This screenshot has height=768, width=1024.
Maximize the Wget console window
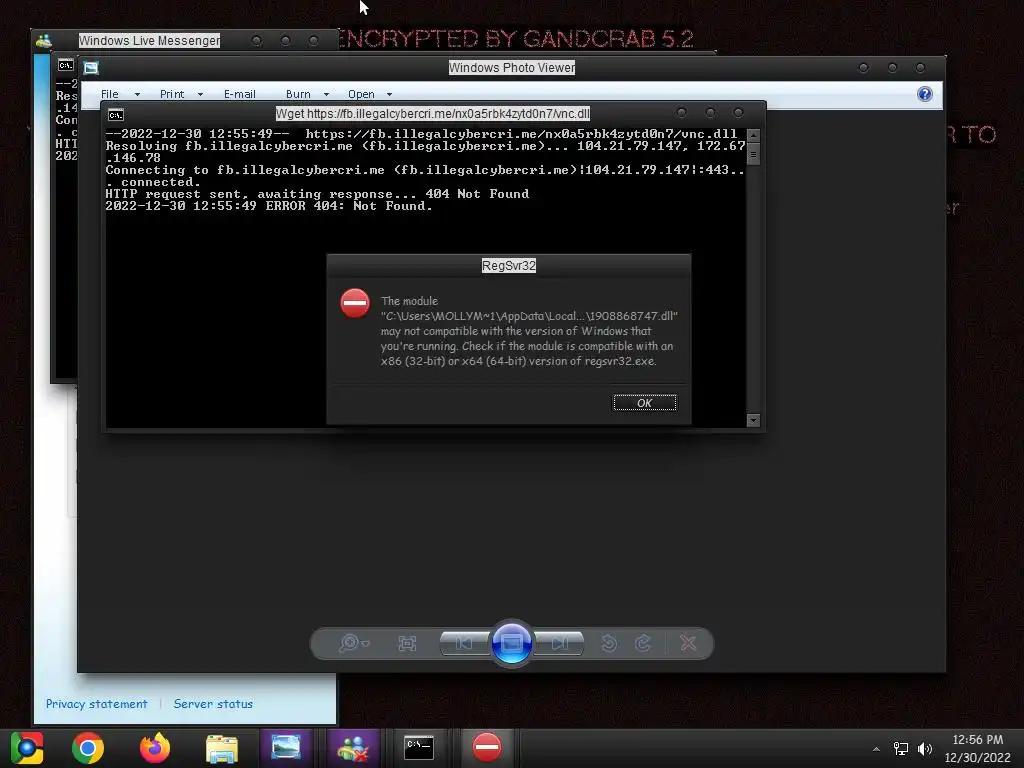pyautogui.click(x=711, y=113)
